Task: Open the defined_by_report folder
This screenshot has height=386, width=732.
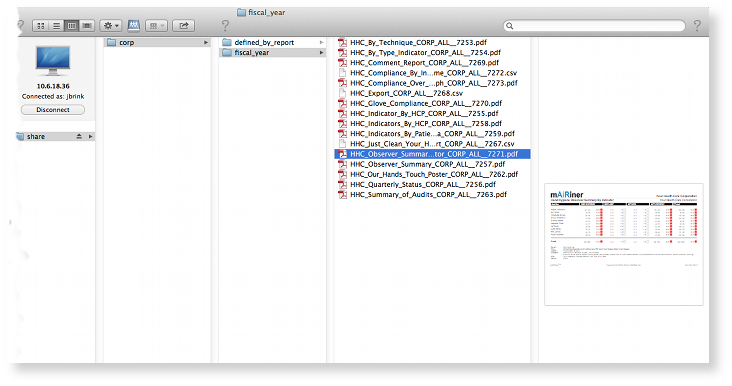Action: (x=273, y=42)
